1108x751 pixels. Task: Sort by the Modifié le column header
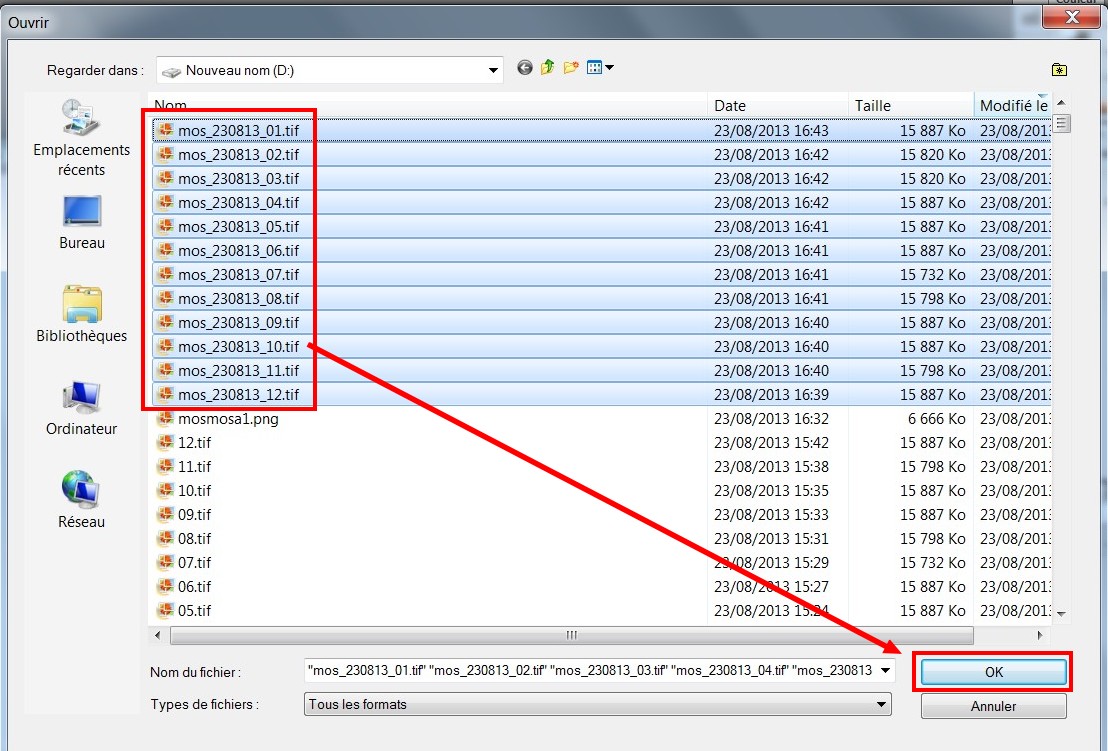pos(1013,105)
